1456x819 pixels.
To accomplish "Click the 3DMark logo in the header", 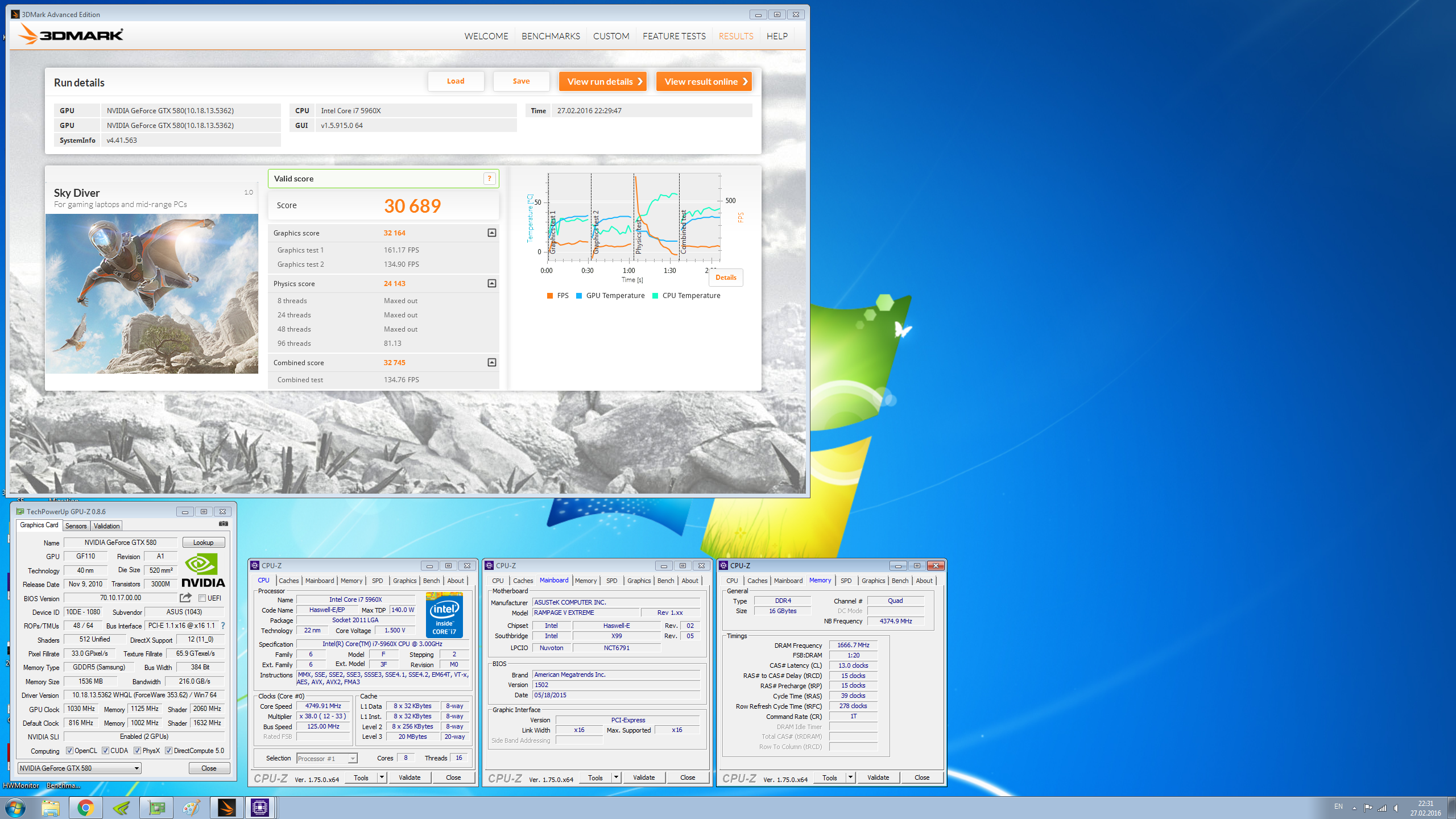I will pos(71,35).
